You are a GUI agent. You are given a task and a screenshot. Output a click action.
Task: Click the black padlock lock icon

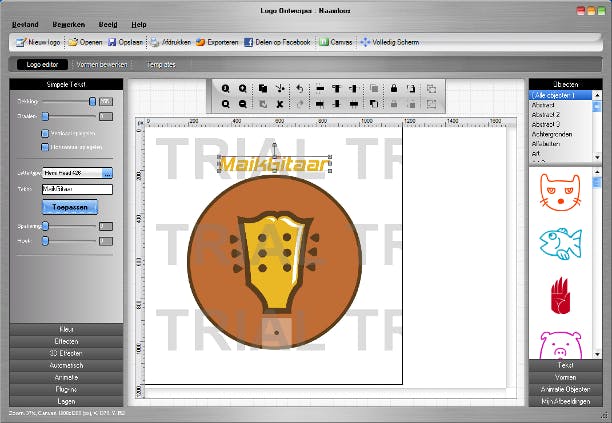[x=394, y=89]
